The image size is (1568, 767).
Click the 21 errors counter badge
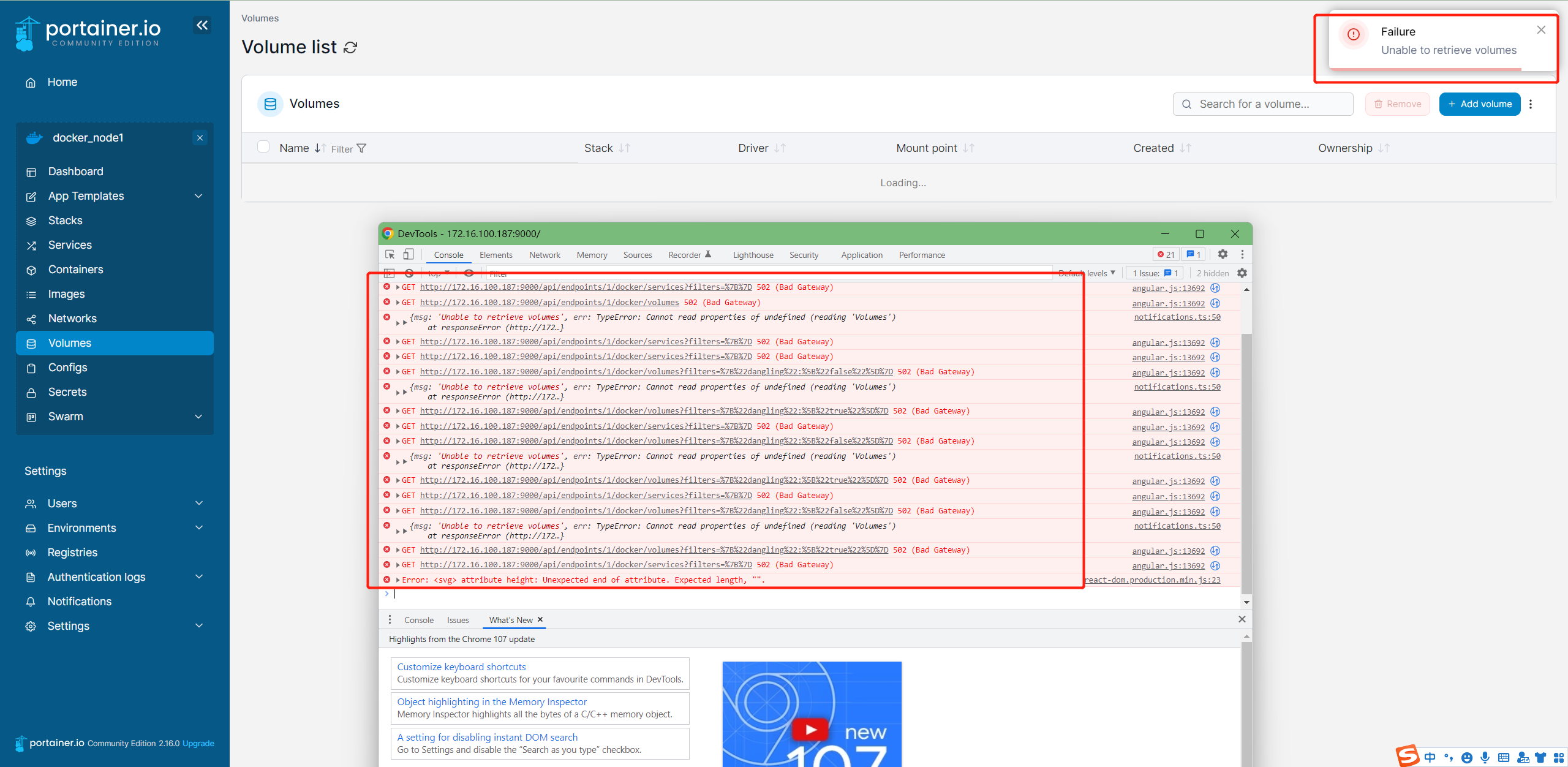click(1166, 255)
